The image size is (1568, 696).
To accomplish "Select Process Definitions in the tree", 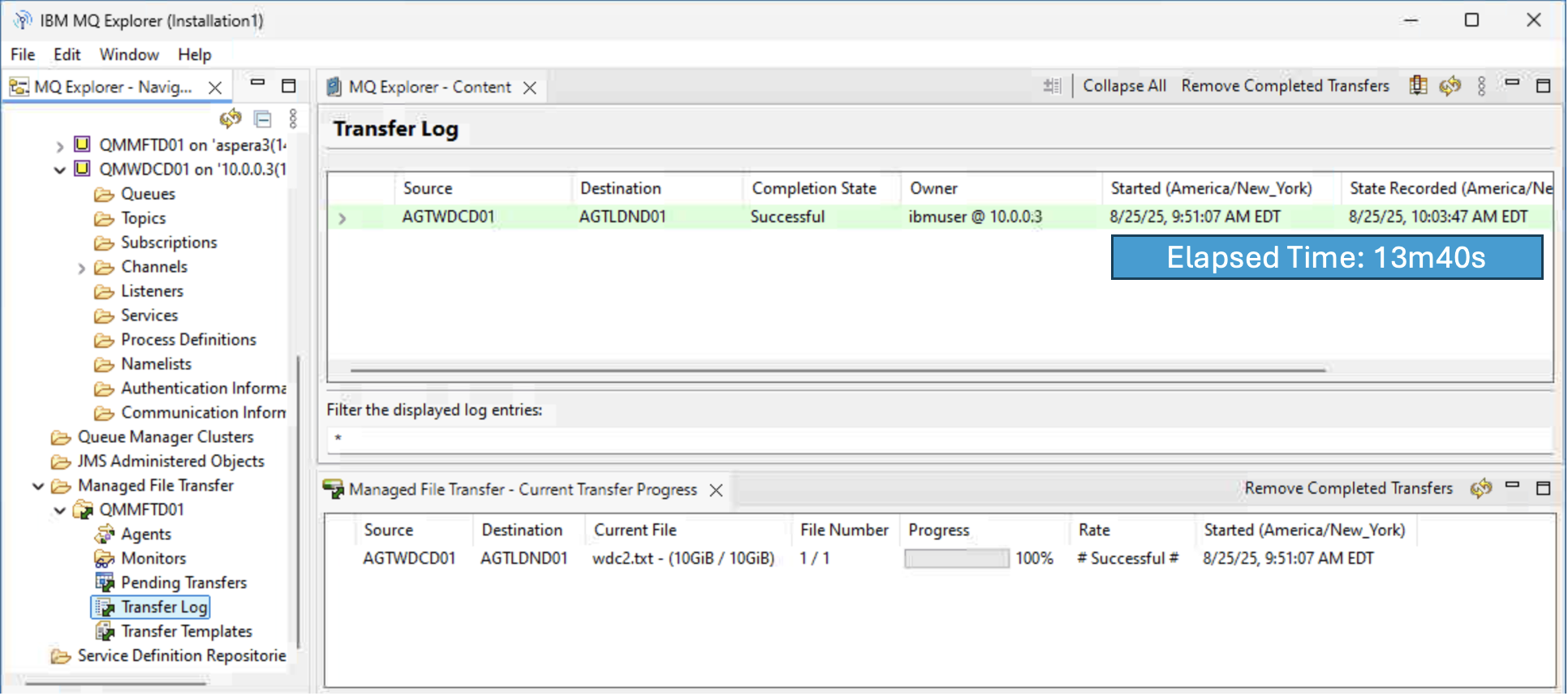I will click(x=188, y=339).
